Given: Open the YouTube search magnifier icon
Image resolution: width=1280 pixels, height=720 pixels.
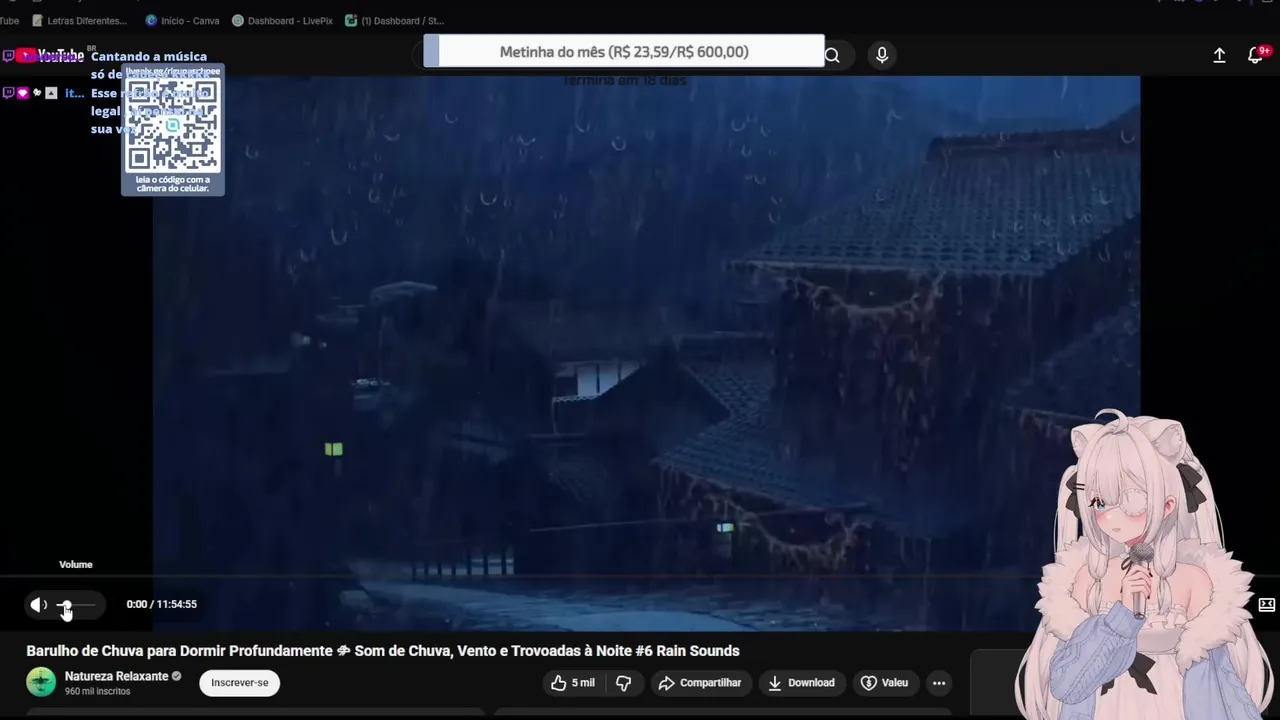Looking at the screenshot, I should click(x=832, y=56).
